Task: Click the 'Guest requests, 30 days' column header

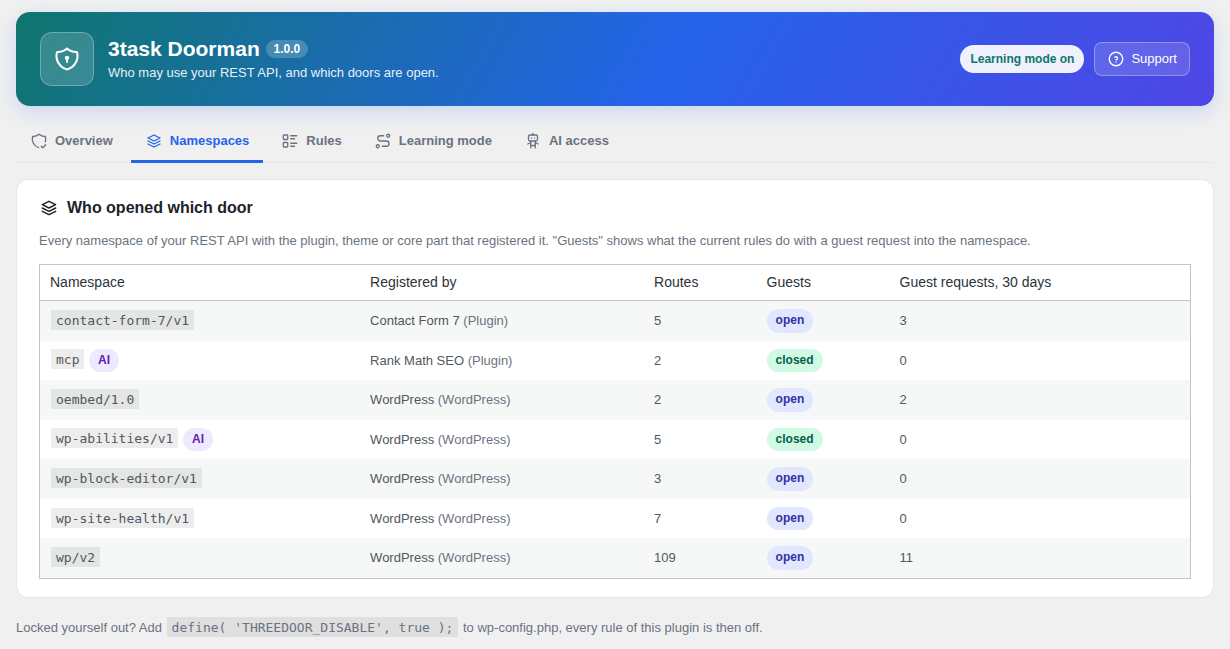Action: pos(975,282)
